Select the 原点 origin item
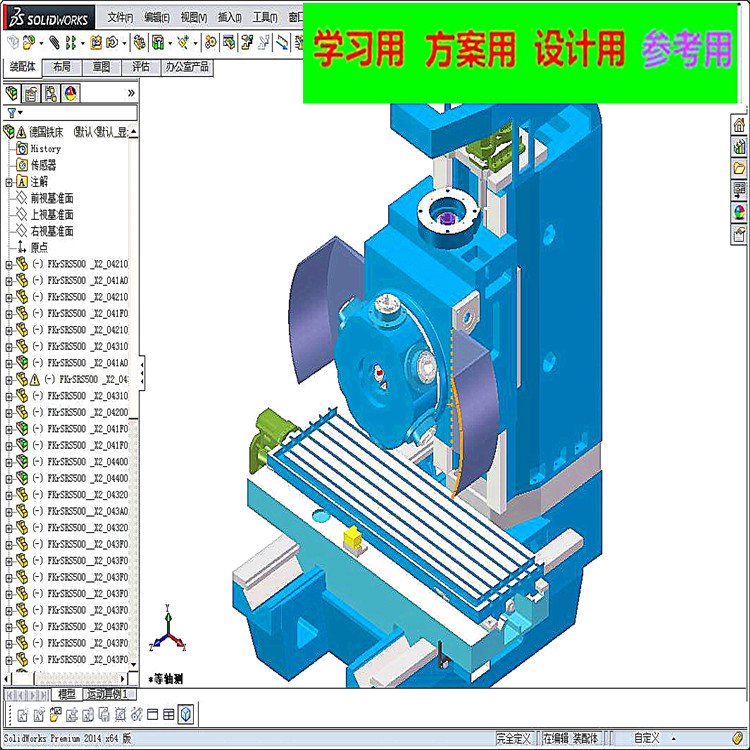 (39, 248)
